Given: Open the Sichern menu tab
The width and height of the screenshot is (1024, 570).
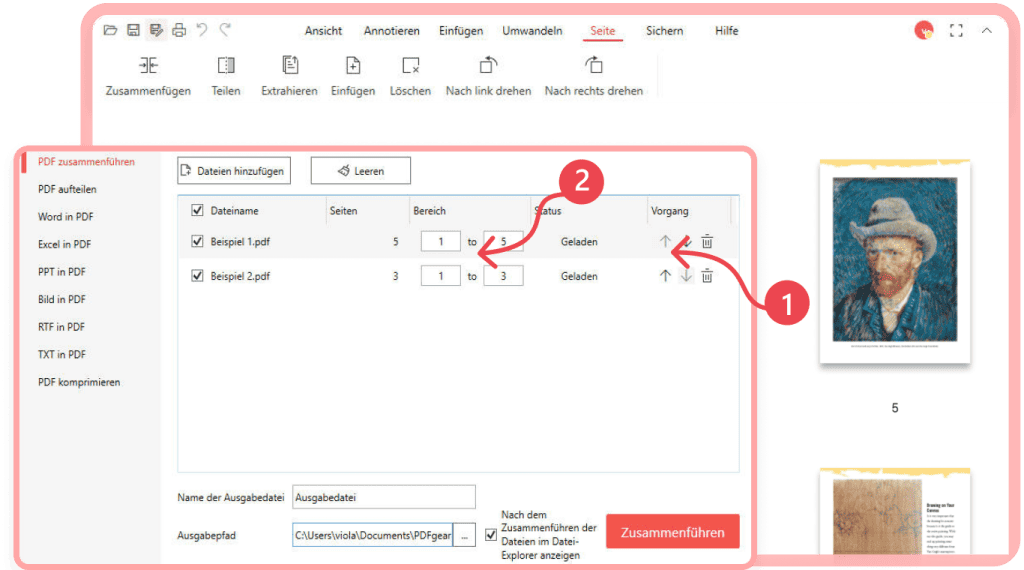Looking at the screenshot, I should click(665, 31).
